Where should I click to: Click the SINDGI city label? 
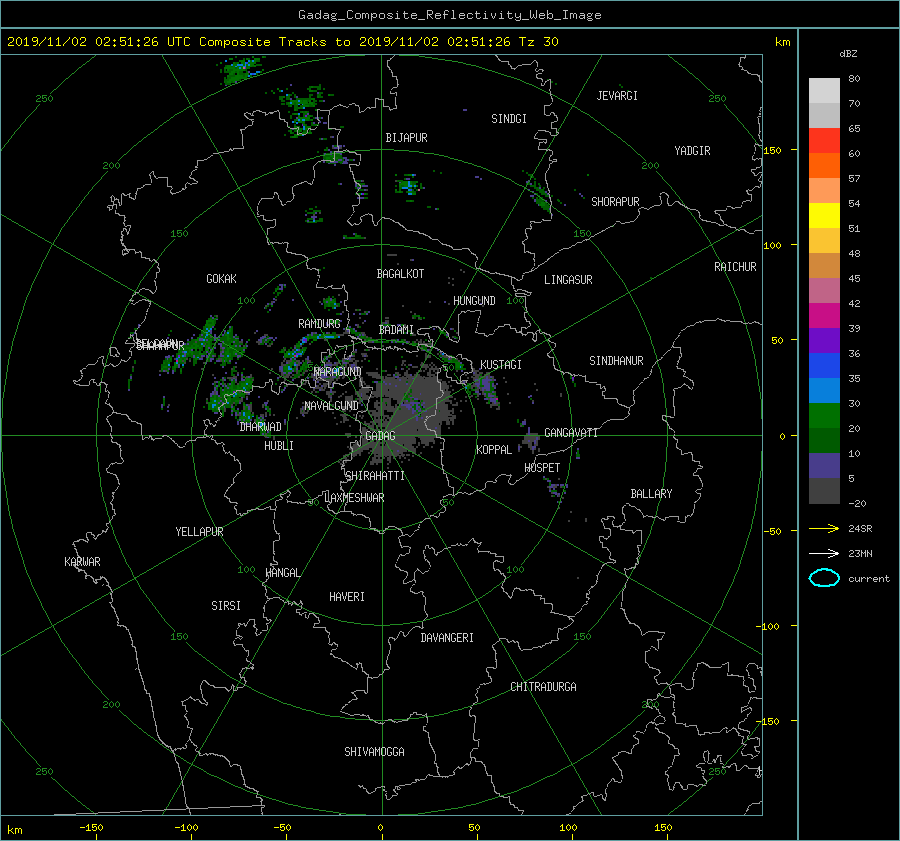click(x=509, y=119)
